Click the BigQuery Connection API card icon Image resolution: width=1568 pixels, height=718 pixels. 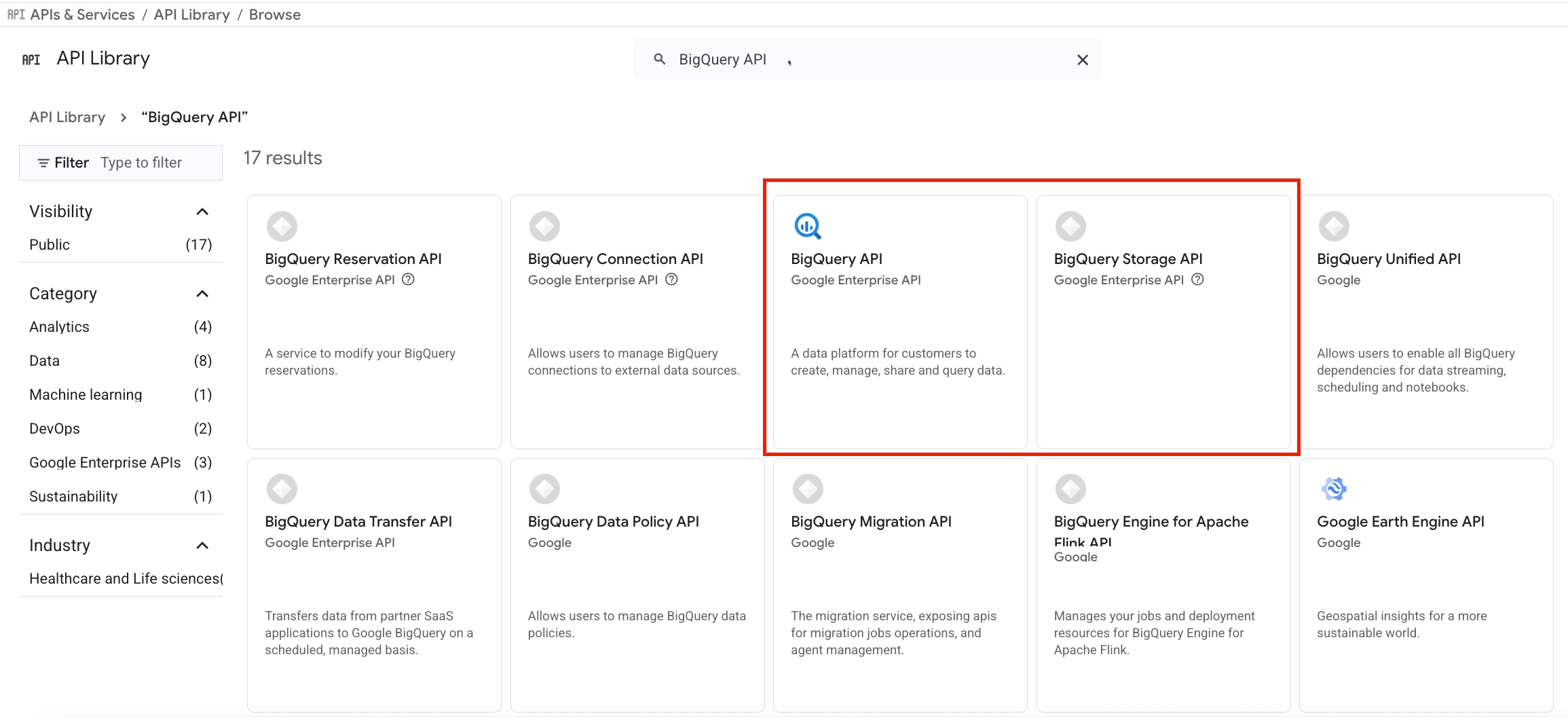[544, 226]
